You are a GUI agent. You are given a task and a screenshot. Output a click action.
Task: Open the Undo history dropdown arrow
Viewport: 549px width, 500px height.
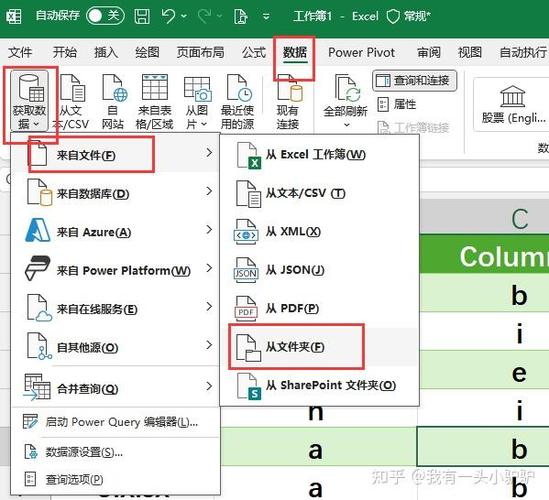pos(184,16)
